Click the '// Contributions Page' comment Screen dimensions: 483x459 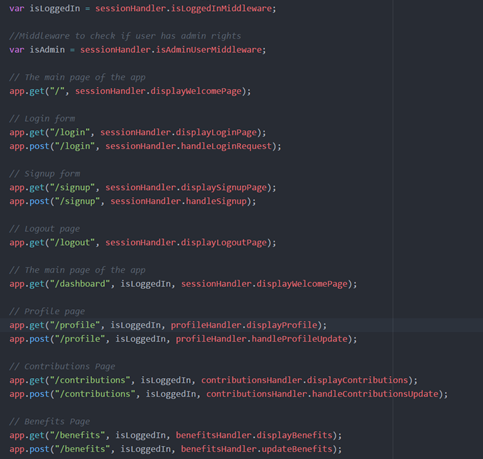(x=62, y=367)
